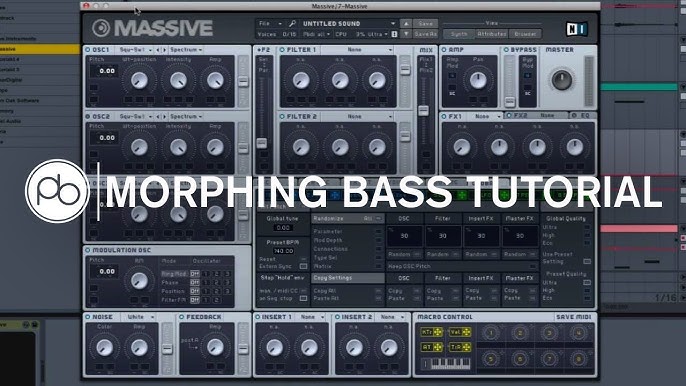Click macro knob 2
The image size is (686, 386).
coord(520,333)
